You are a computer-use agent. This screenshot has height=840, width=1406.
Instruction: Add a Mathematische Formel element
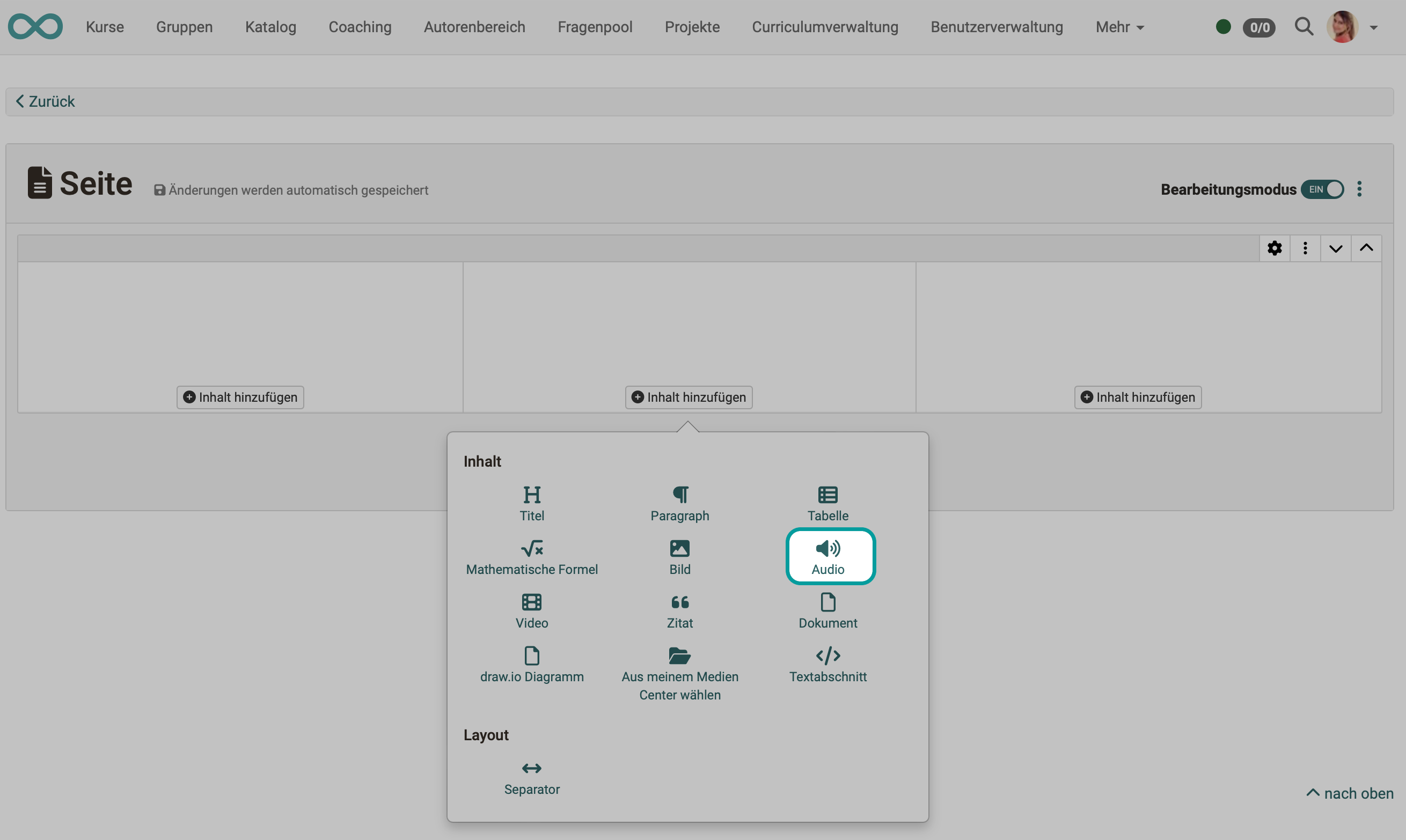531,556
